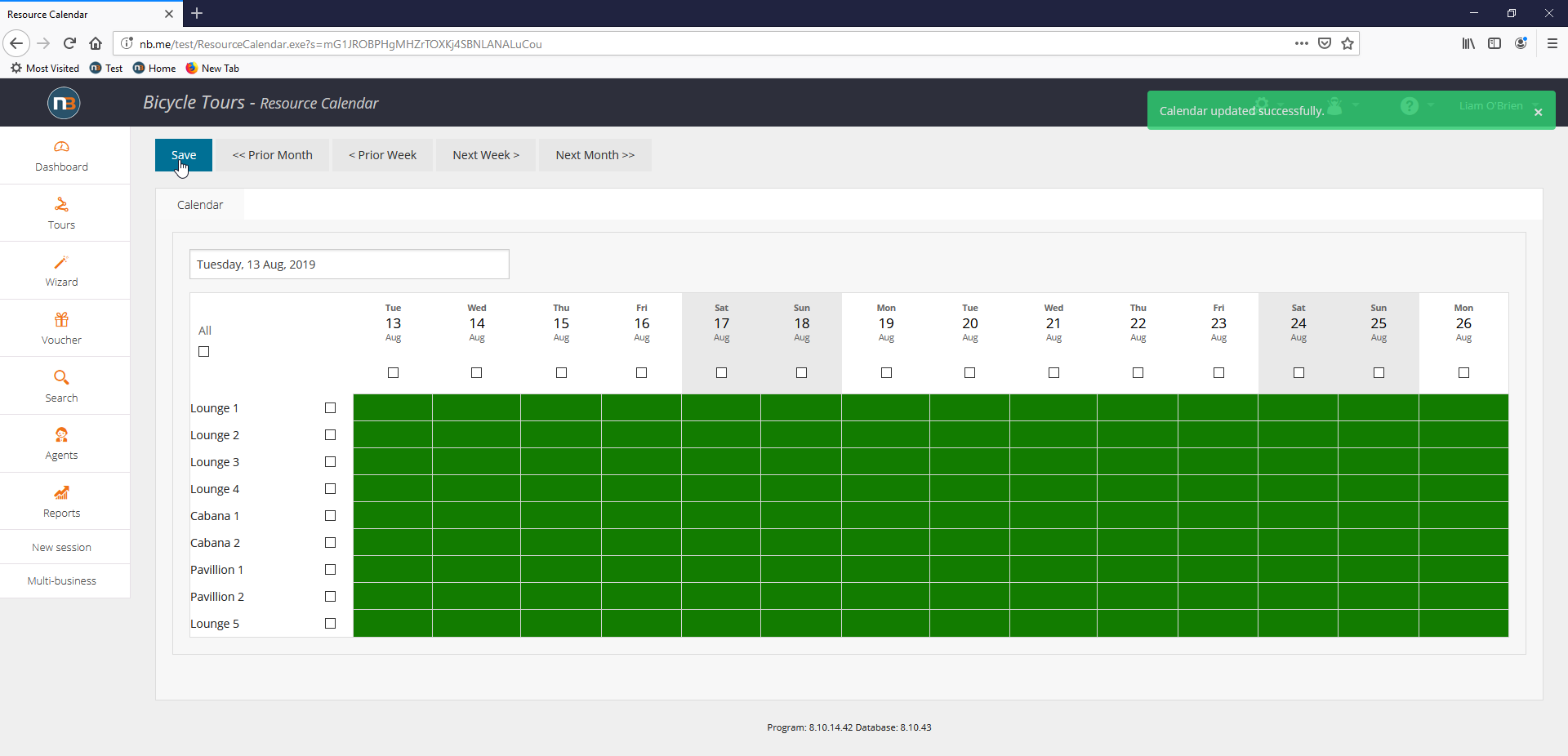The width and height of the screenshot is (1568, 756).
Task: Click the Lounge 3 resource label
Action: (x=215, y=462)
